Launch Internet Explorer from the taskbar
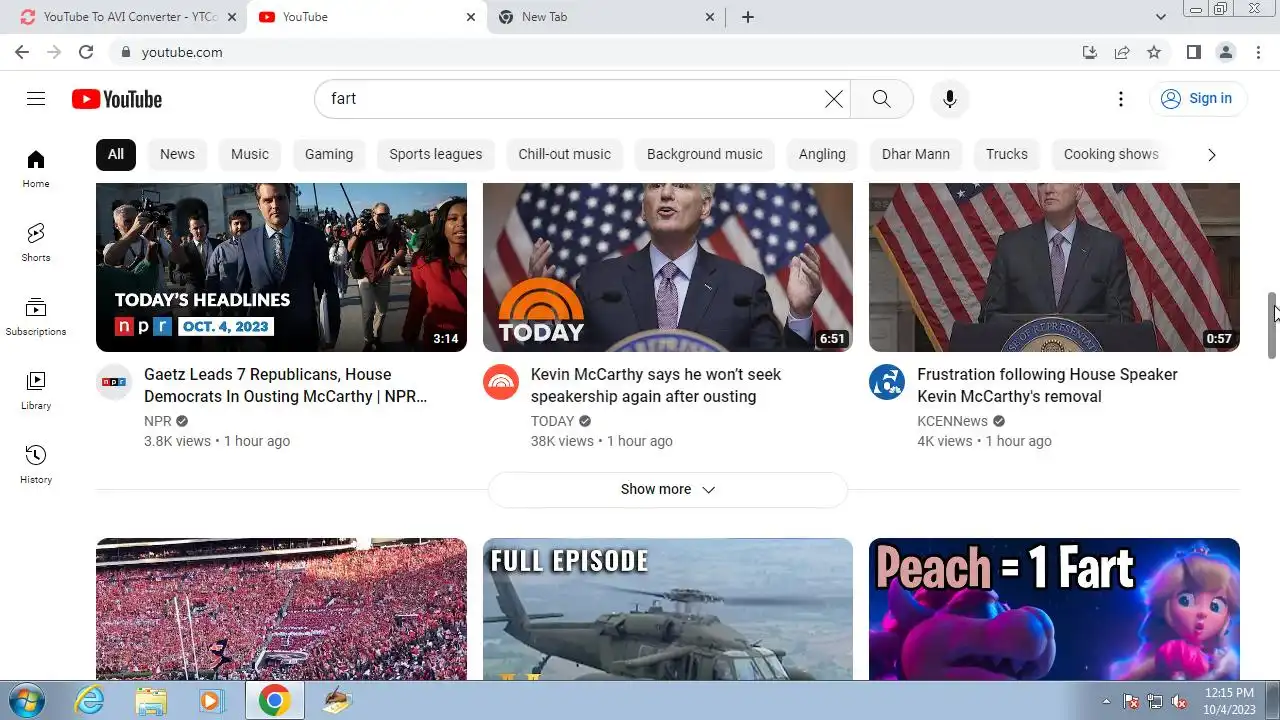The width and height of the screenshot is (1280, 720). (x=90, y=700)
